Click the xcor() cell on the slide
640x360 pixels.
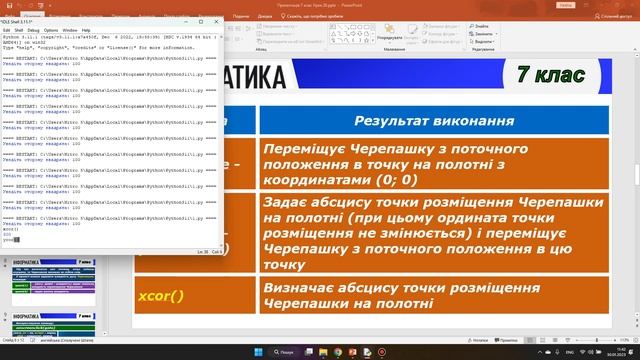[x=195, y=296]
